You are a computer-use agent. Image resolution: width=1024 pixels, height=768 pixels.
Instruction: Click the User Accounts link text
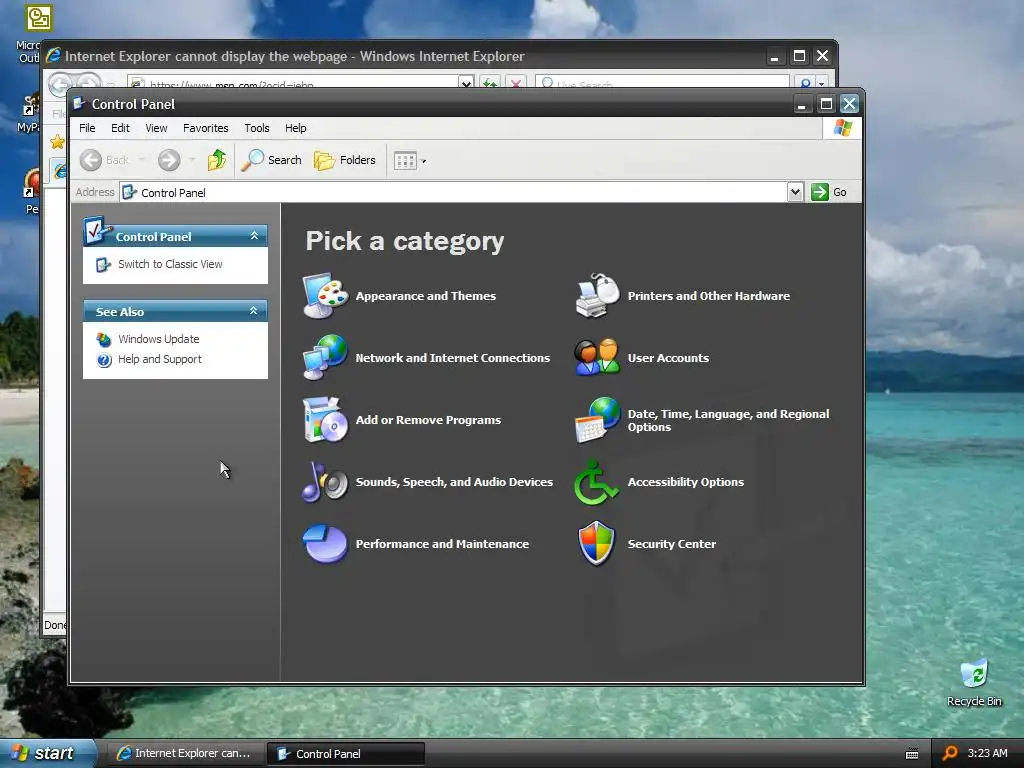[x=668, y=358]
